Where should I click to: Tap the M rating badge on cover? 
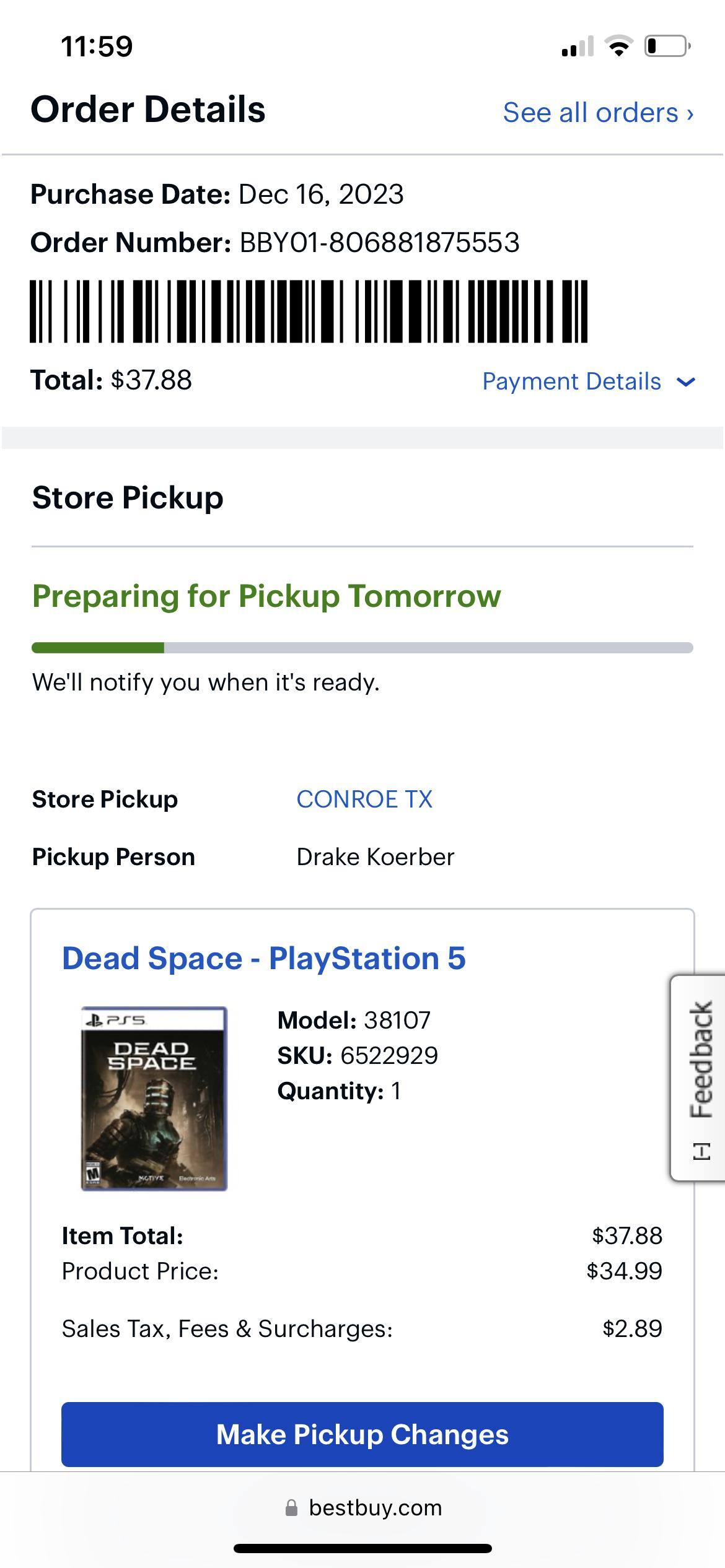(93, 1174)
